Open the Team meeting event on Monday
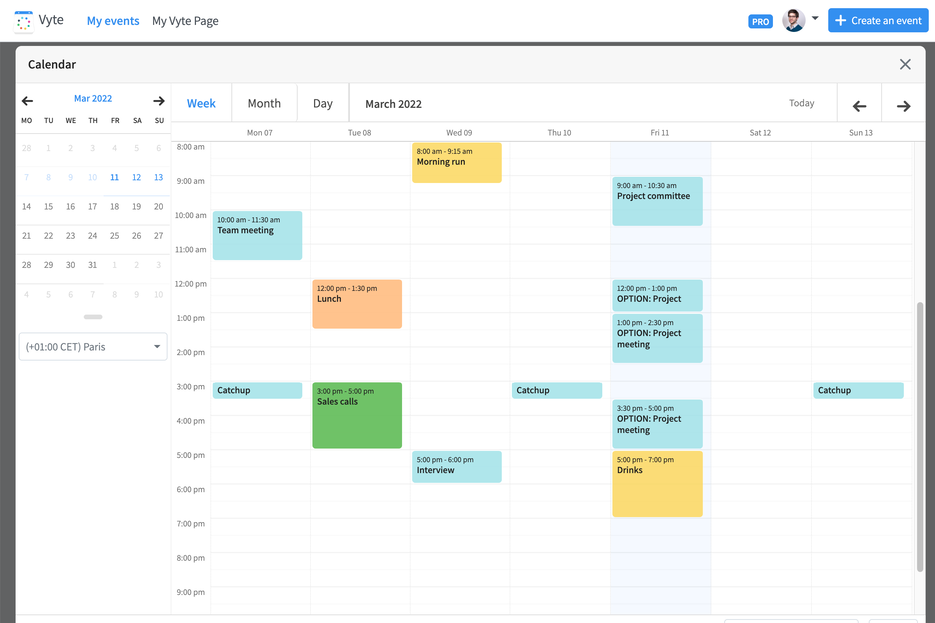Screen dimensions: 935x623 coord(257,235)
